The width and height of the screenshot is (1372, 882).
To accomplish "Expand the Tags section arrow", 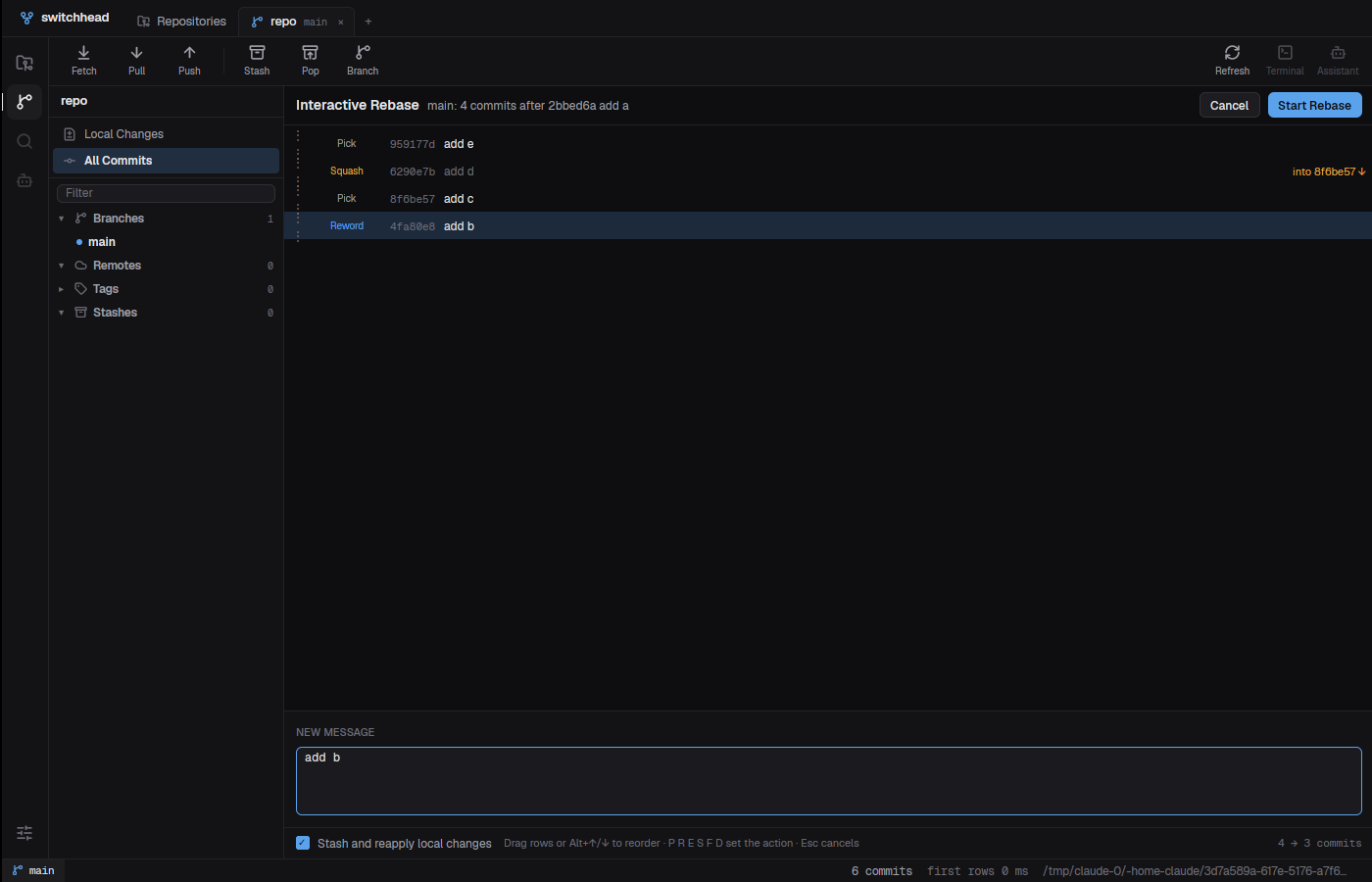I will point(61,289).
